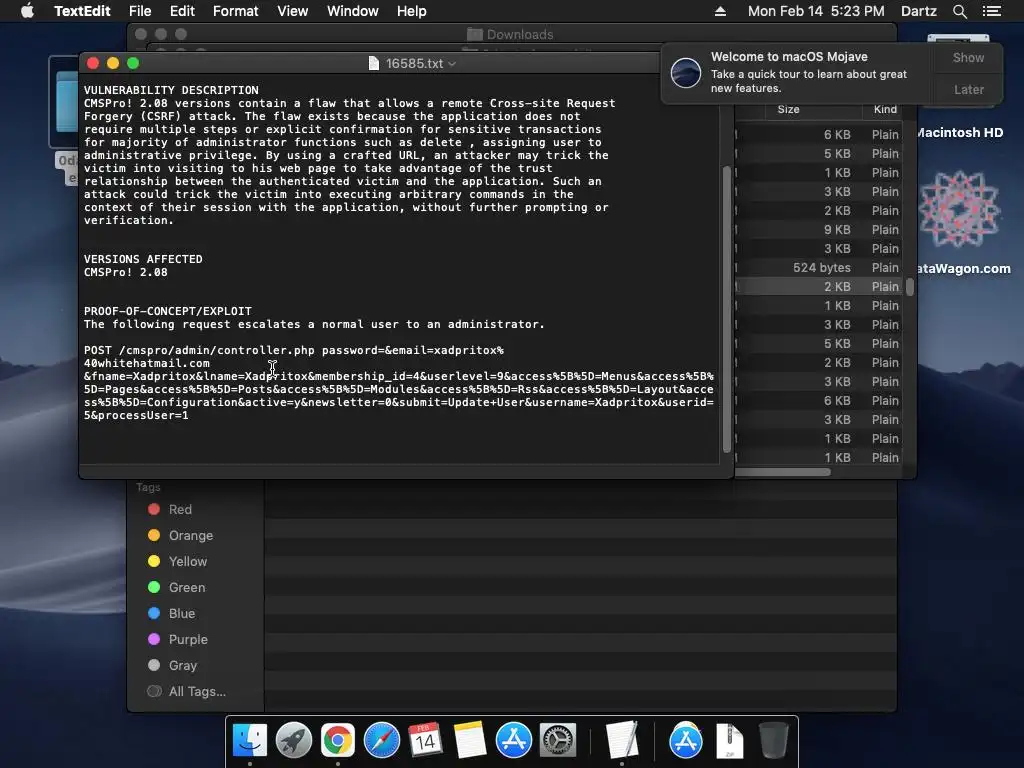This screenshot has height=768, width=1024.
Task: Zoom the 16585.txt window with green button
Action: tap(133, 63)
